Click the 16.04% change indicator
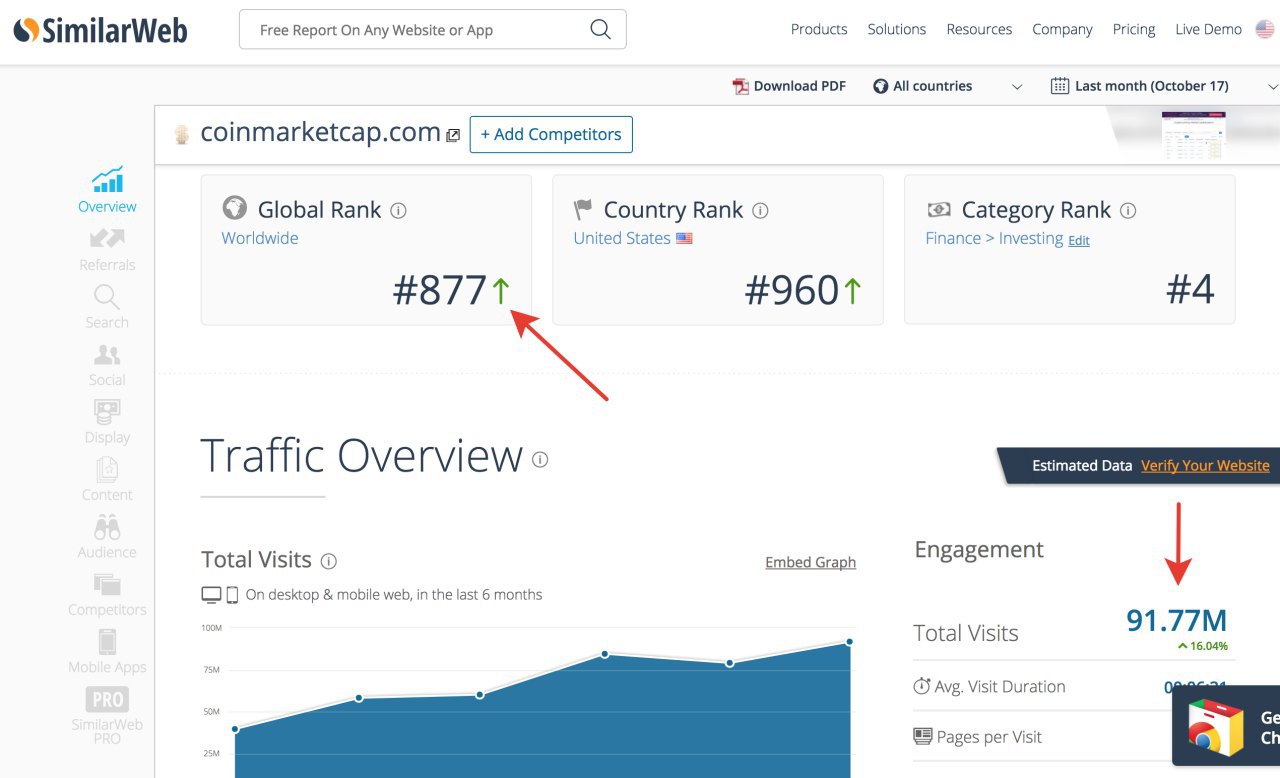The image size is (1280, 778). (x=1203, y=646)
